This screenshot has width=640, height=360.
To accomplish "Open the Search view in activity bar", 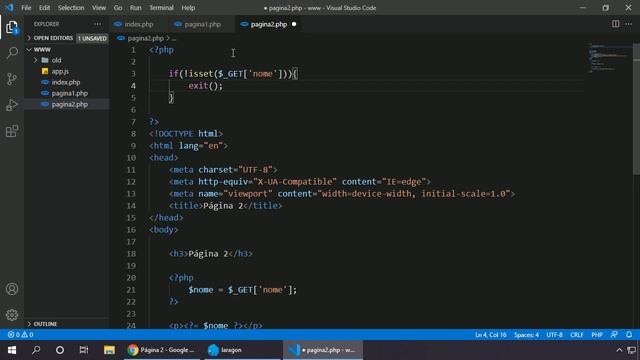I will click(x=12, y=53).
